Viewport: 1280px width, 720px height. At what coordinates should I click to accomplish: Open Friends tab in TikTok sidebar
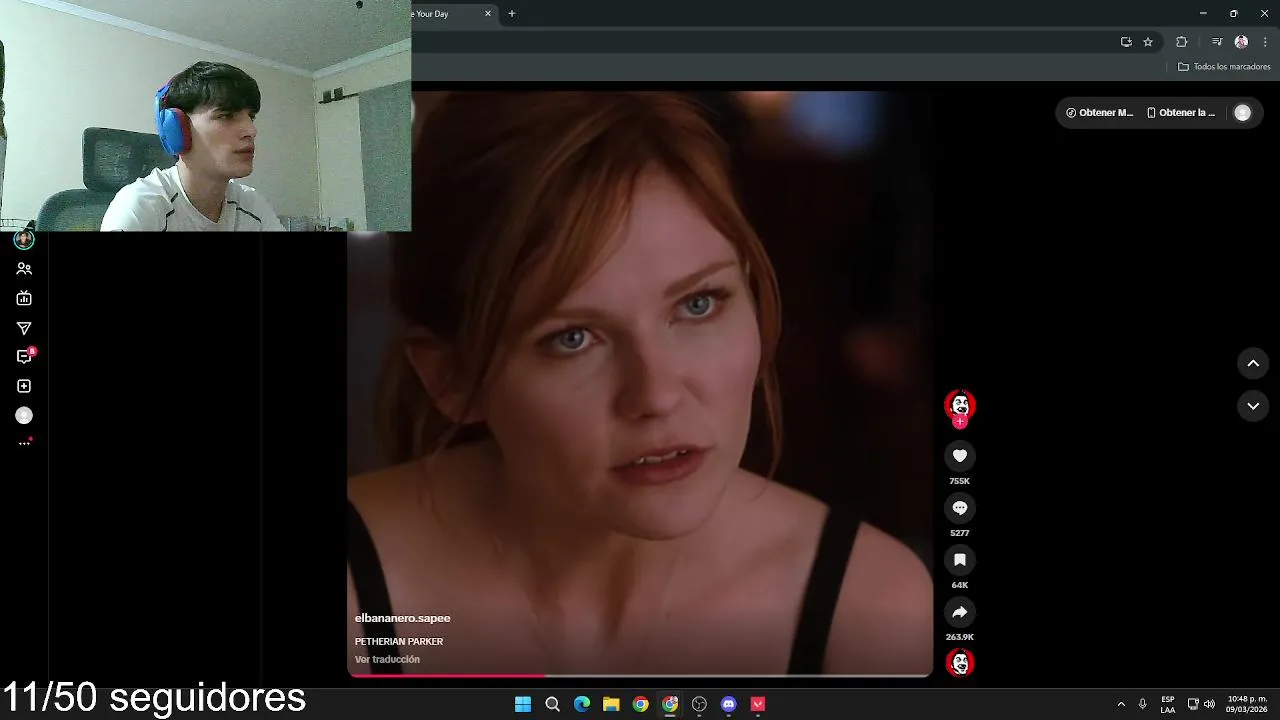tap(24, 269)
